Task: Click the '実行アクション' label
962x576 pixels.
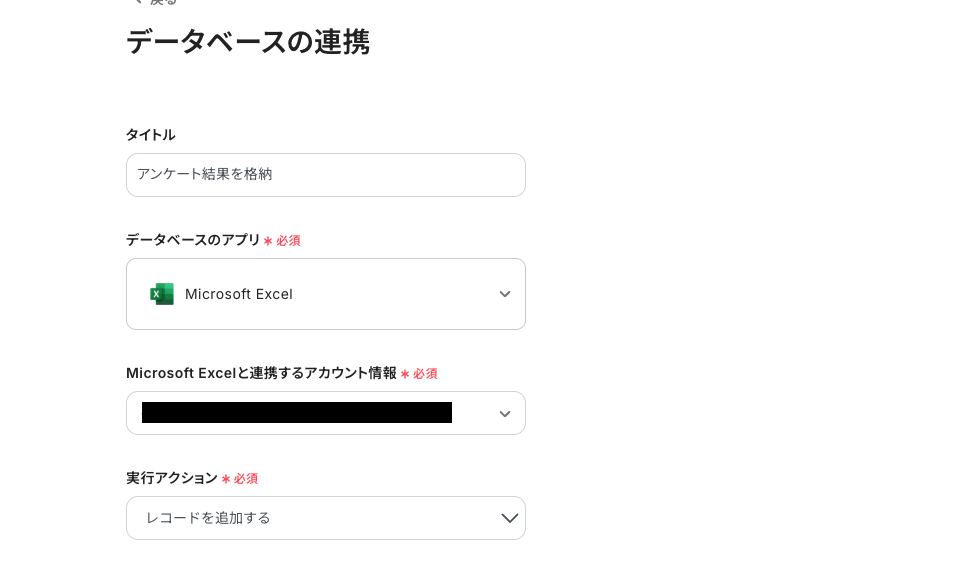Action: (172, 478)
